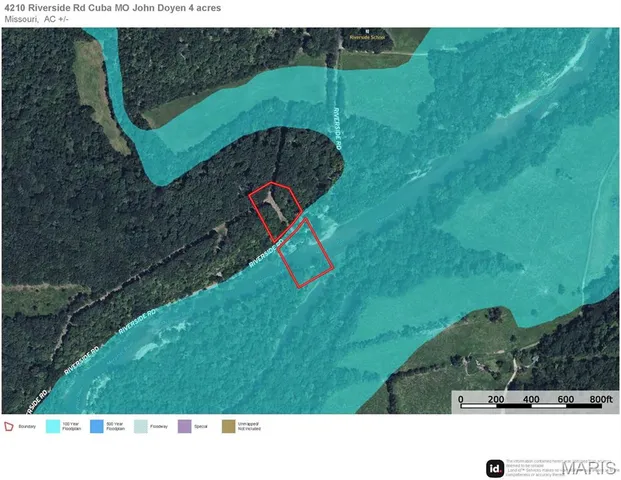The image size is (621, 480).
Task: Click the lower red parcel outline
Action: pos(305,253)
